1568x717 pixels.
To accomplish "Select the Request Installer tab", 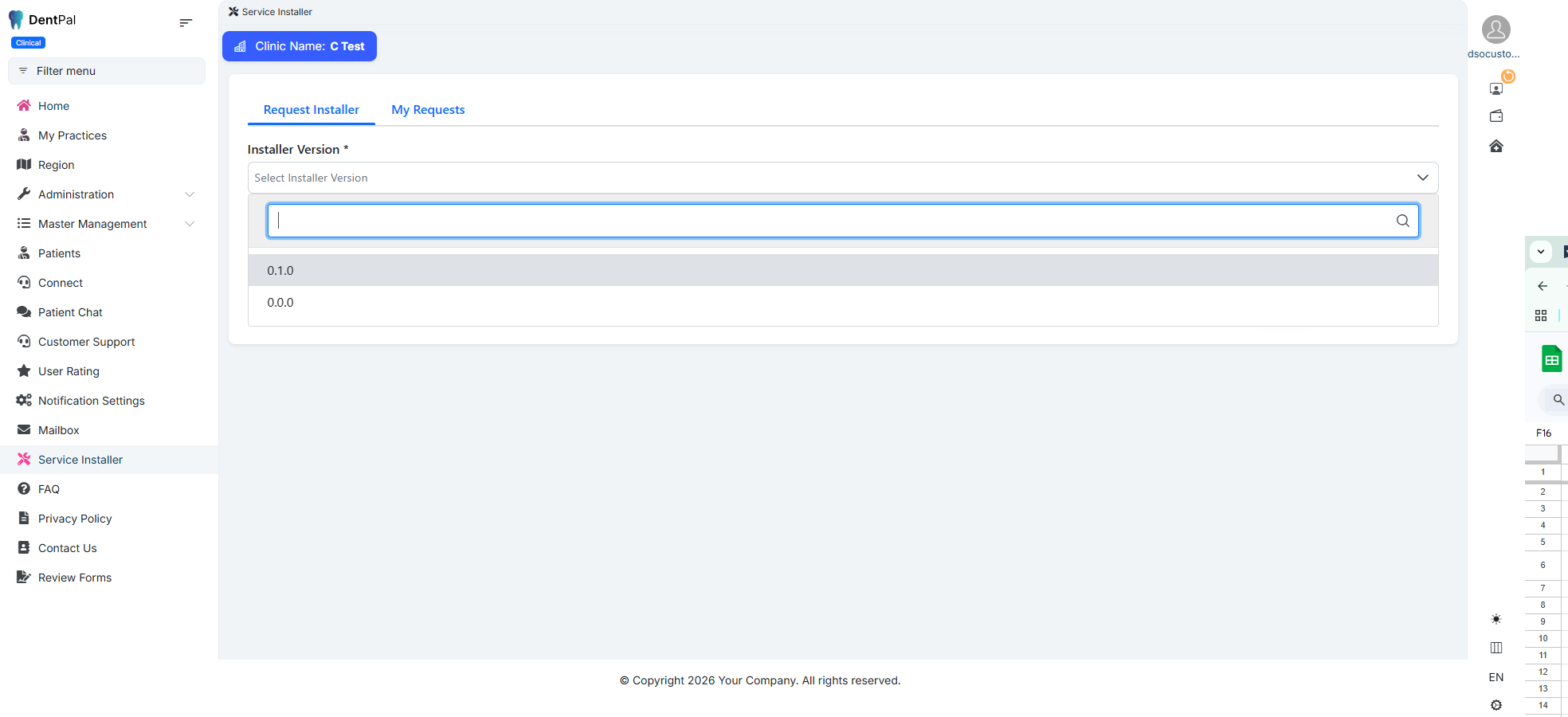I will [x=311, y=110].
